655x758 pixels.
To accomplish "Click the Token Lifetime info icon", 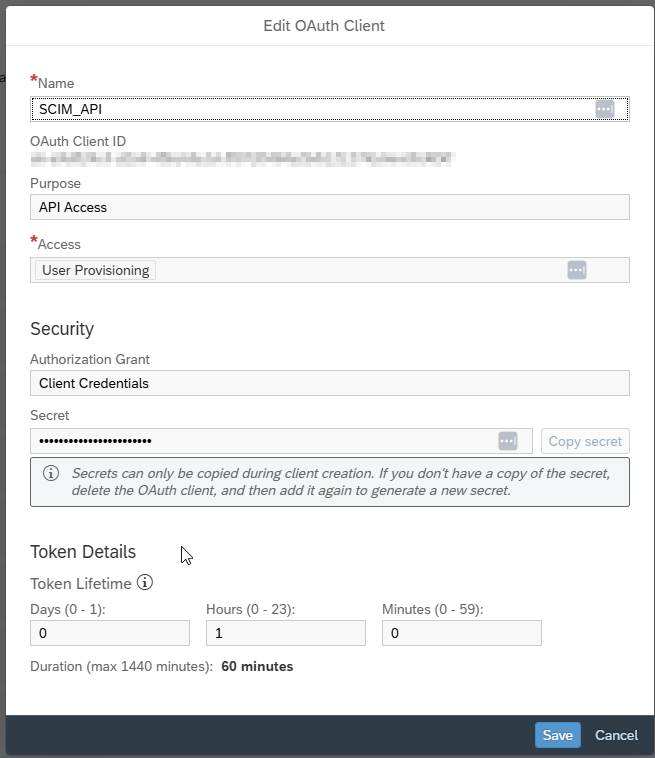I will [x=145, y=582].
